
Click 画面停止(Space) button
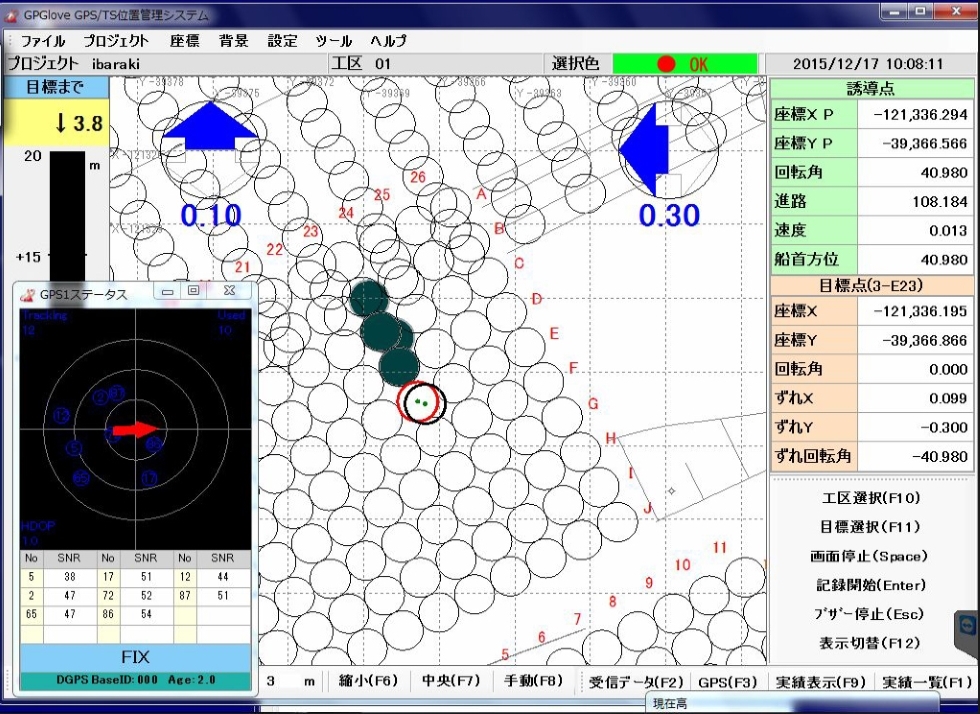[x=869, y=556]
